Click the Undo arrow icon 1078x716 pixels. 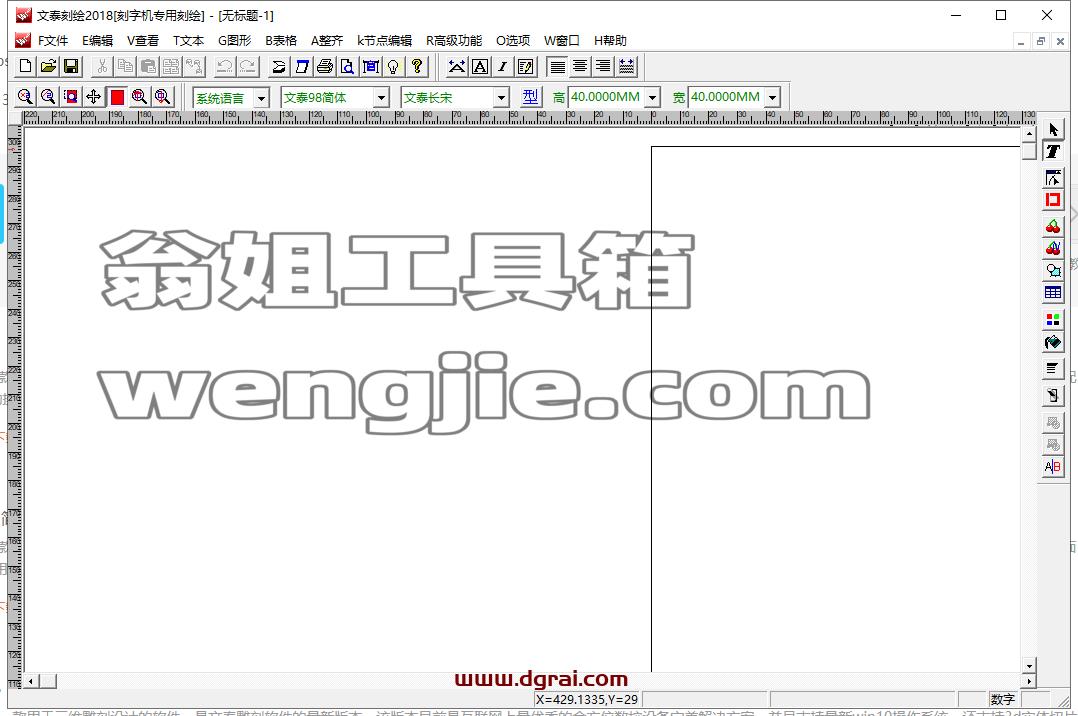click(x=224, y=67)
